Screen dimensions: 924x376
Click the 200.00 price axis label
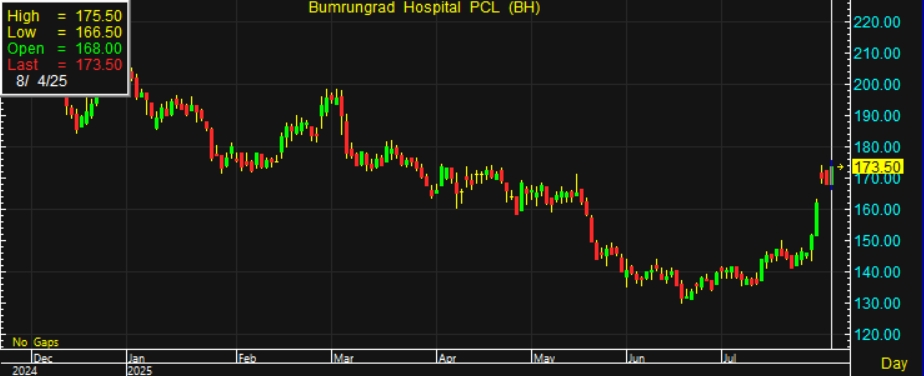[877, 84]
